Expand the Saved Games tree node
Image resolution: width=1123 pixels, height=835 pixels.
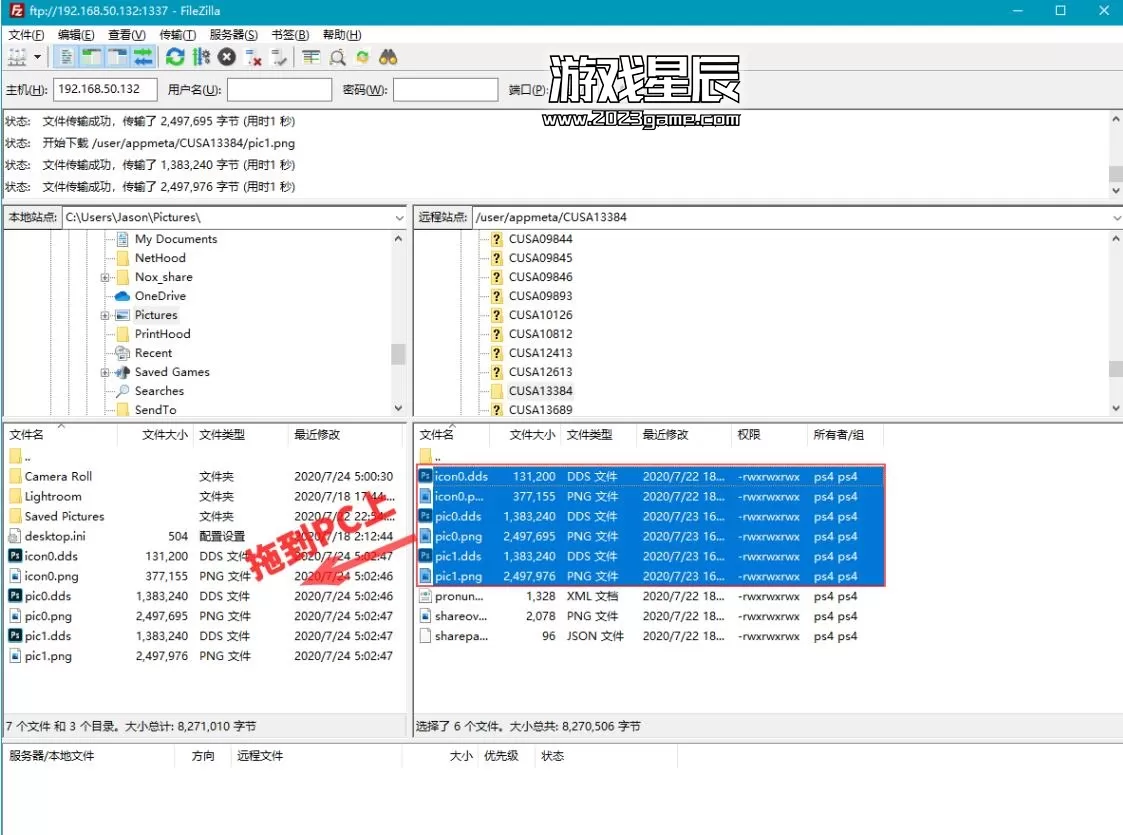click(105, 372)
